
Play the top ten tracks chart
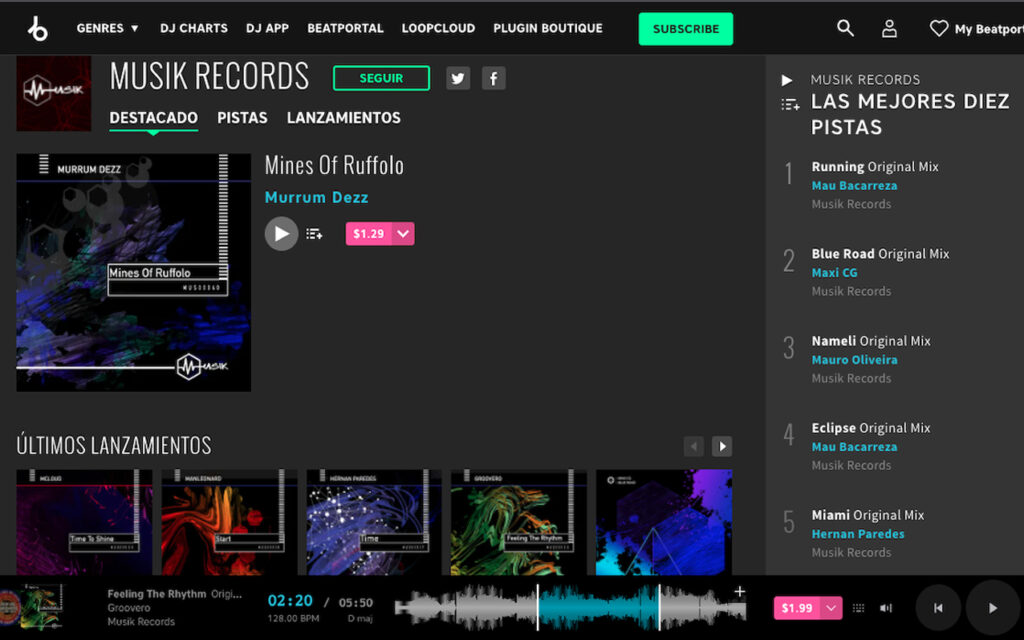click(787, 80)
